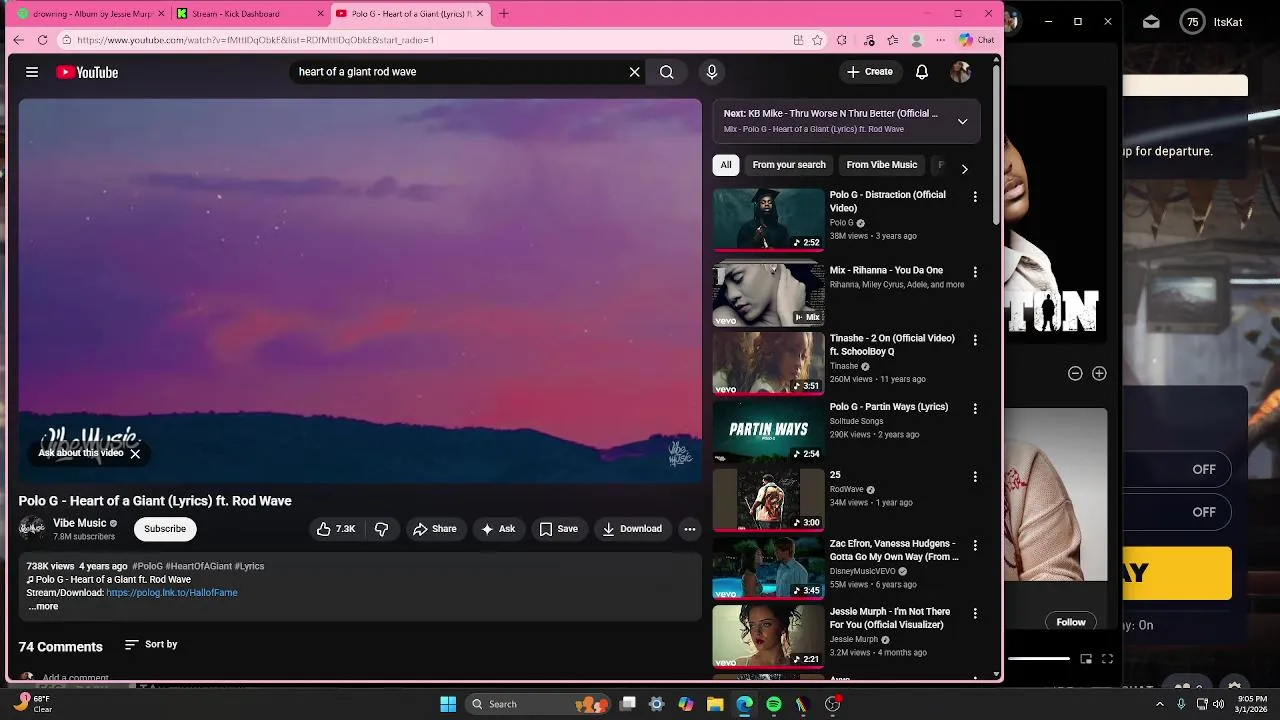
Task: Toggle the first OFF switch in game window
Action: point(1204,469)
